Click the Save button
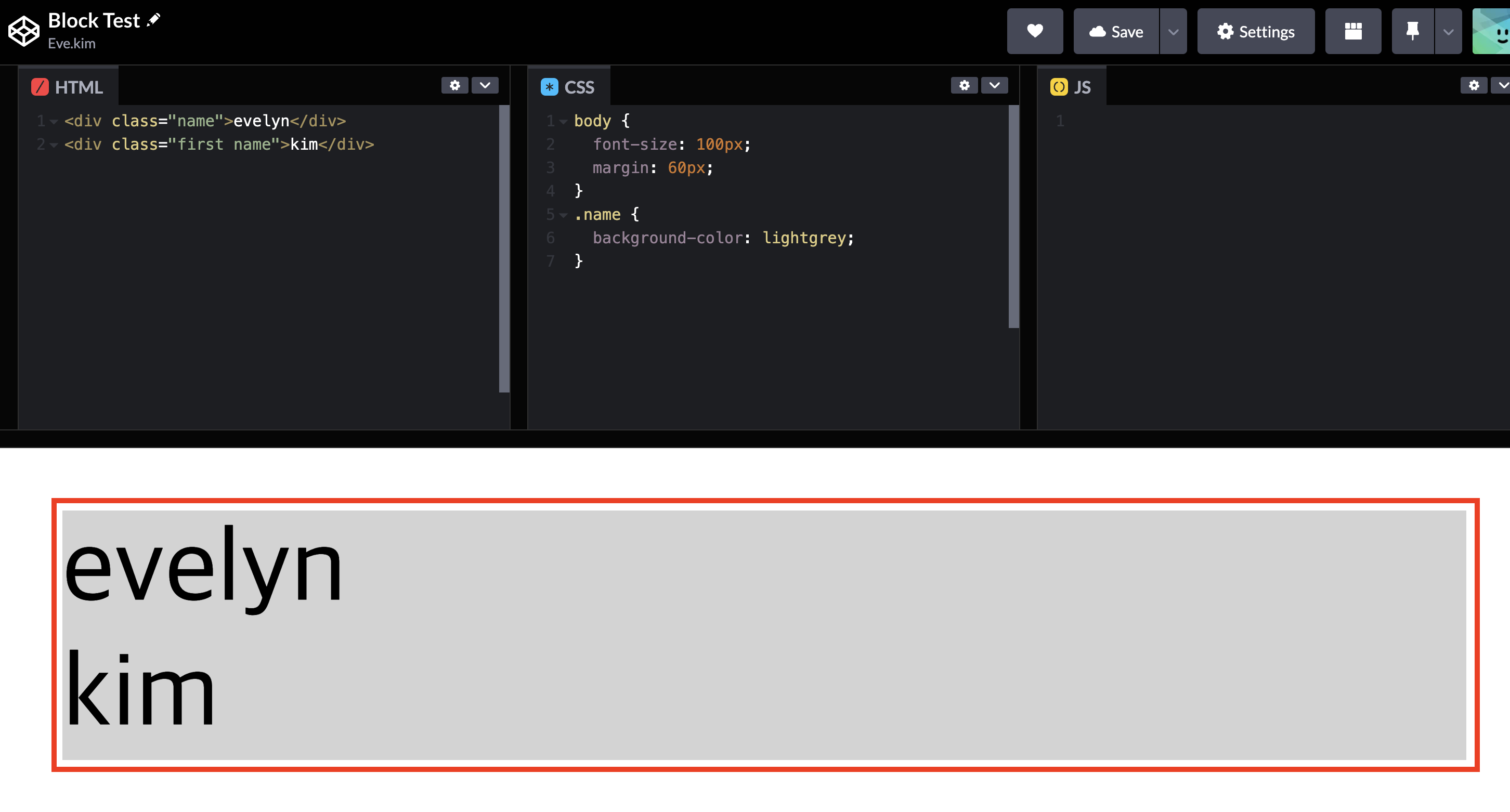 (1115, 32)
